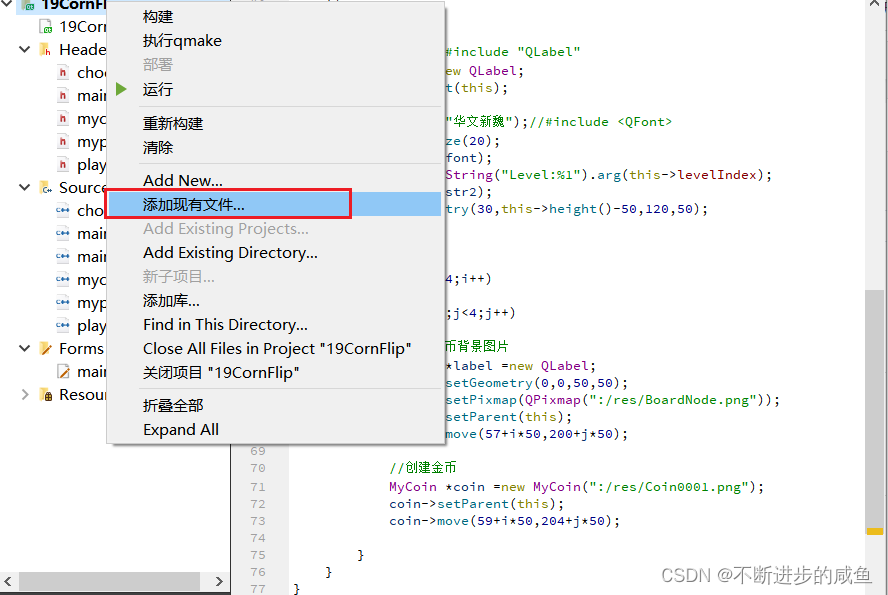888x595 pixels.
Task: Click the Resources folder lock icon
Action: click(46, 395)
